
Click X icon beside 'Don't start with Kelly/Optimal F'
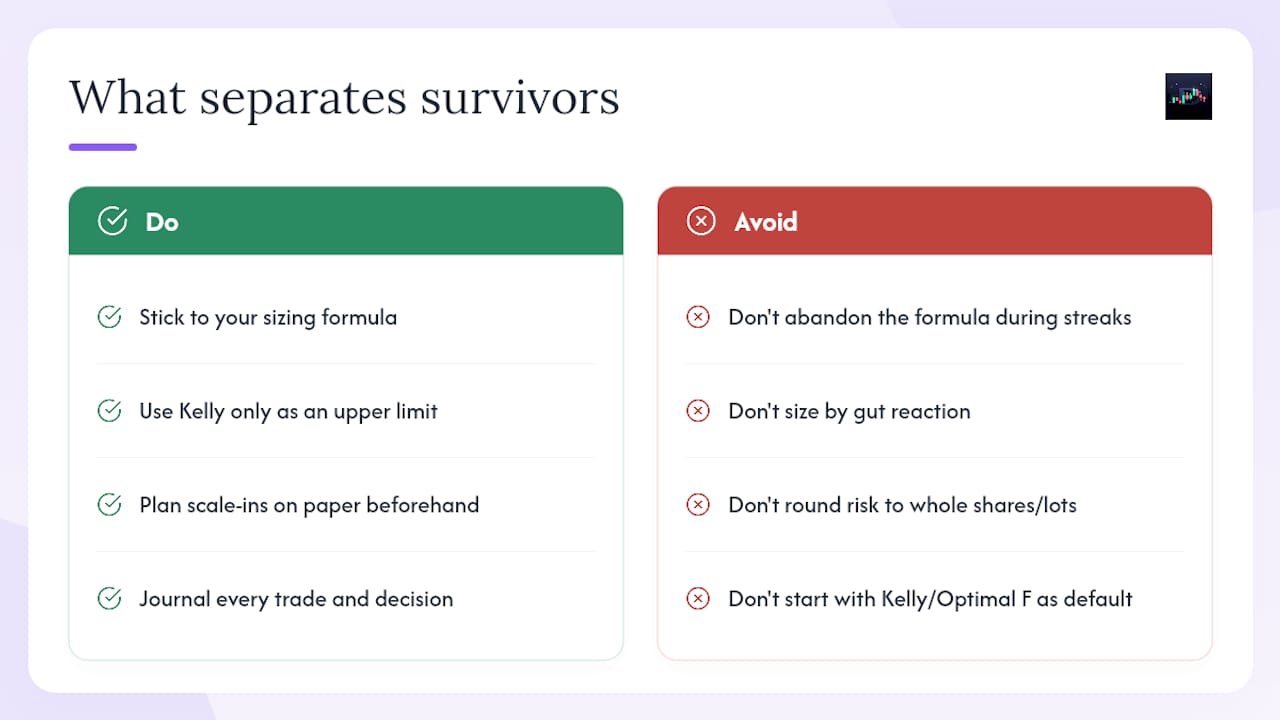[698, 599]
